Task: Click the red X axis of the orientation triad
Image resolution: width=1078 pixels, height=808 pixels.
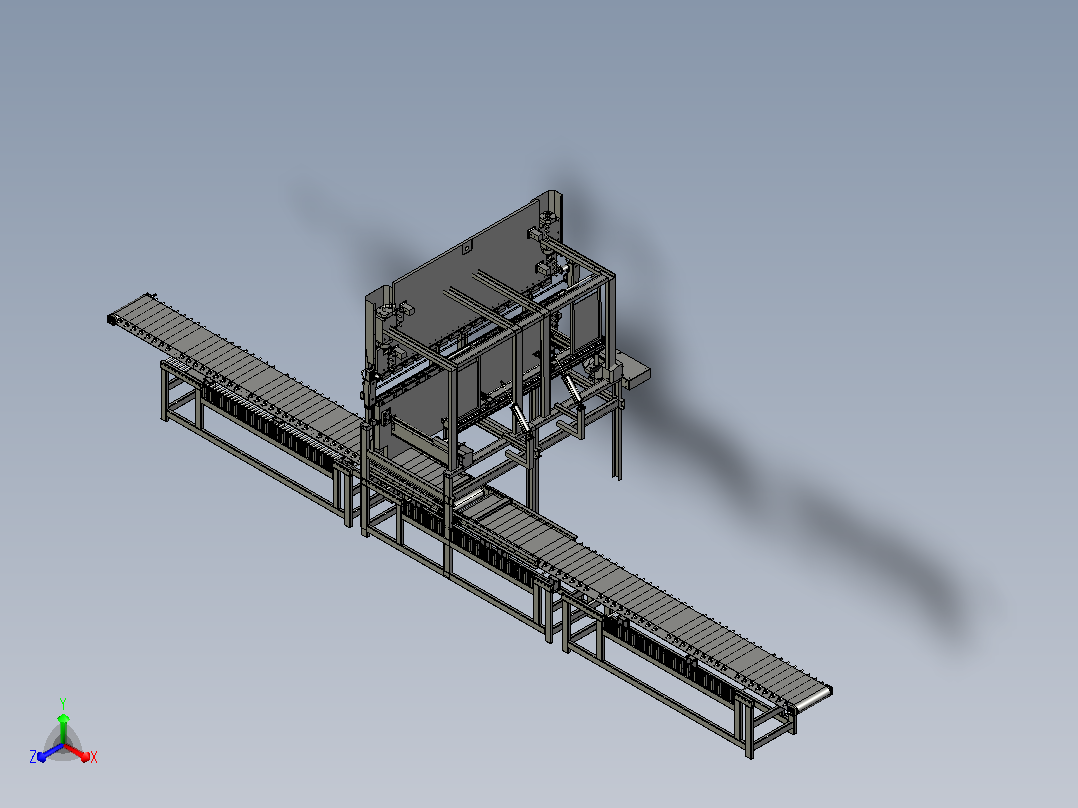Action: pyautogui.click(x=77, y=751)
